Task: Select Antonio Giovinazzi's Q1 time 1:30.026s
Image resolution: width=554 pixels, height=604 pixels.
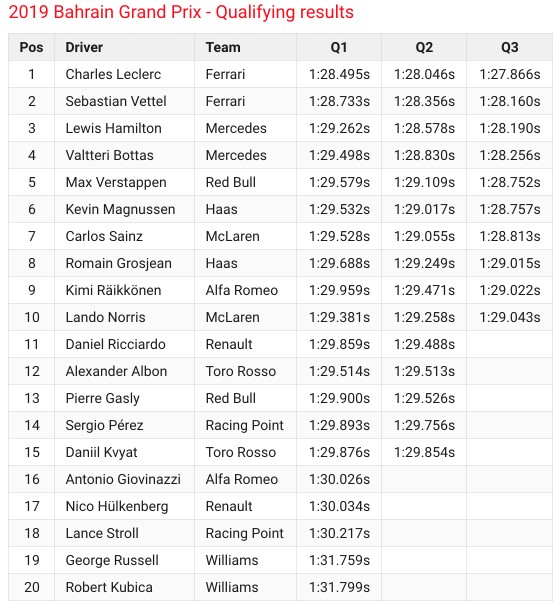Action: pyautogui.click(x=339, y=479)
